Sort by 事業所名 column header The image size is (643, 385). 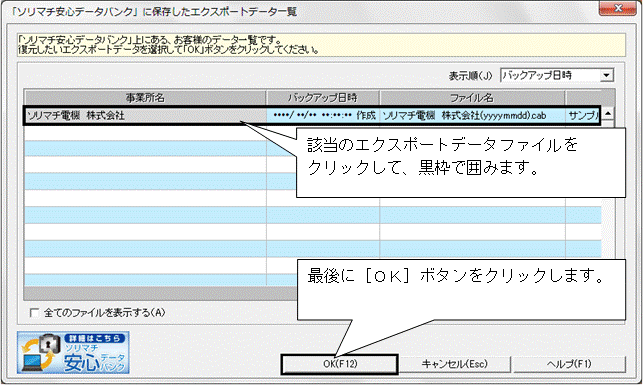pyautogui.click(x=145, y=98)
